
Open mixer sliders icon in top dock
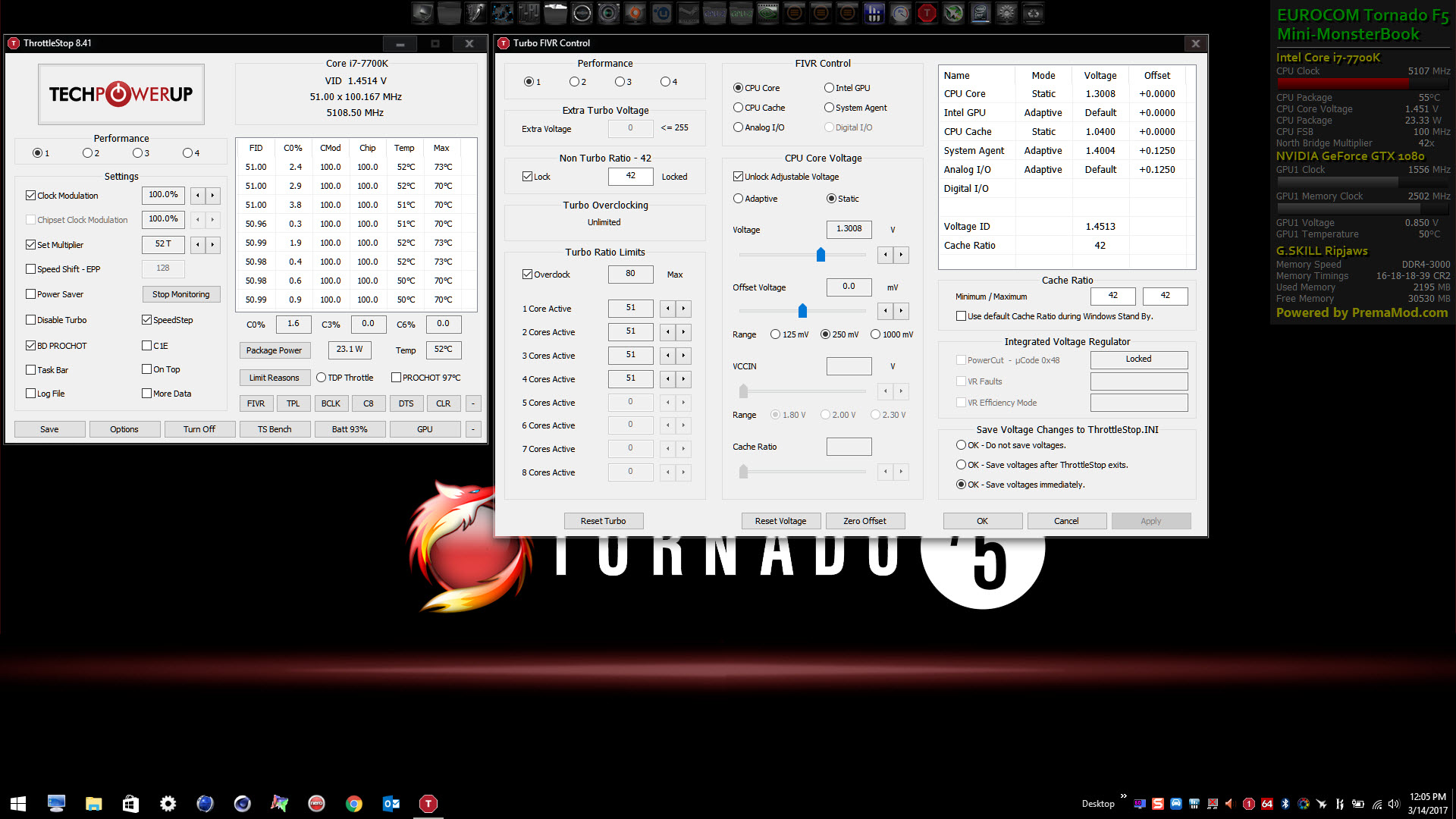click(x=529, y=13)
